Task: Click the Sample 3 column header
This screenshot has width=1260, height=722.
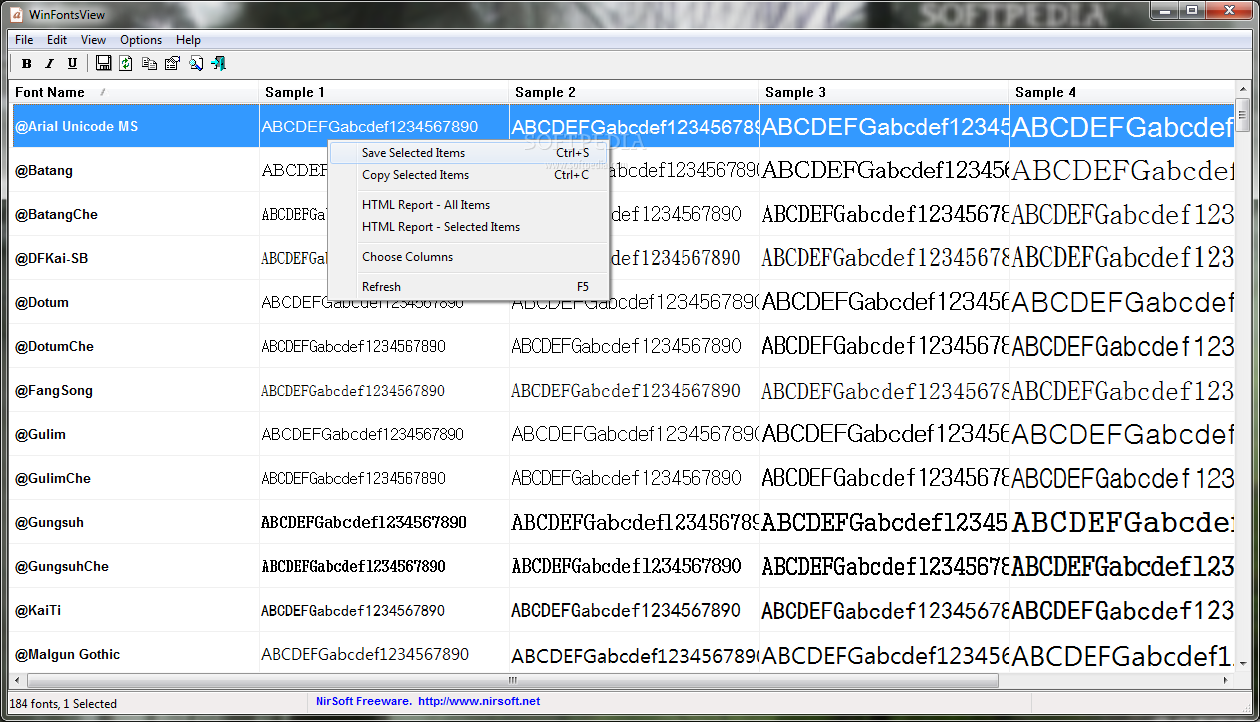Action: [884, 92]
